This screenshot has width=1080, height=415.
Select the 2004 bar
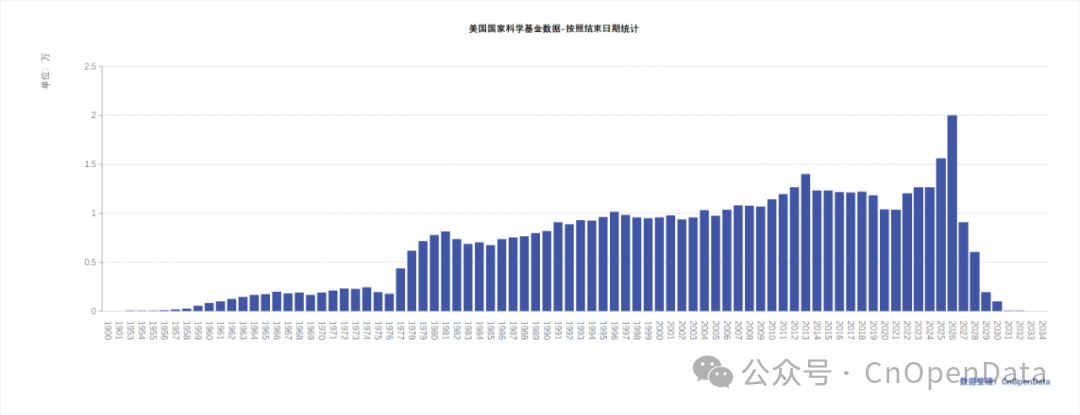[705, 261]
